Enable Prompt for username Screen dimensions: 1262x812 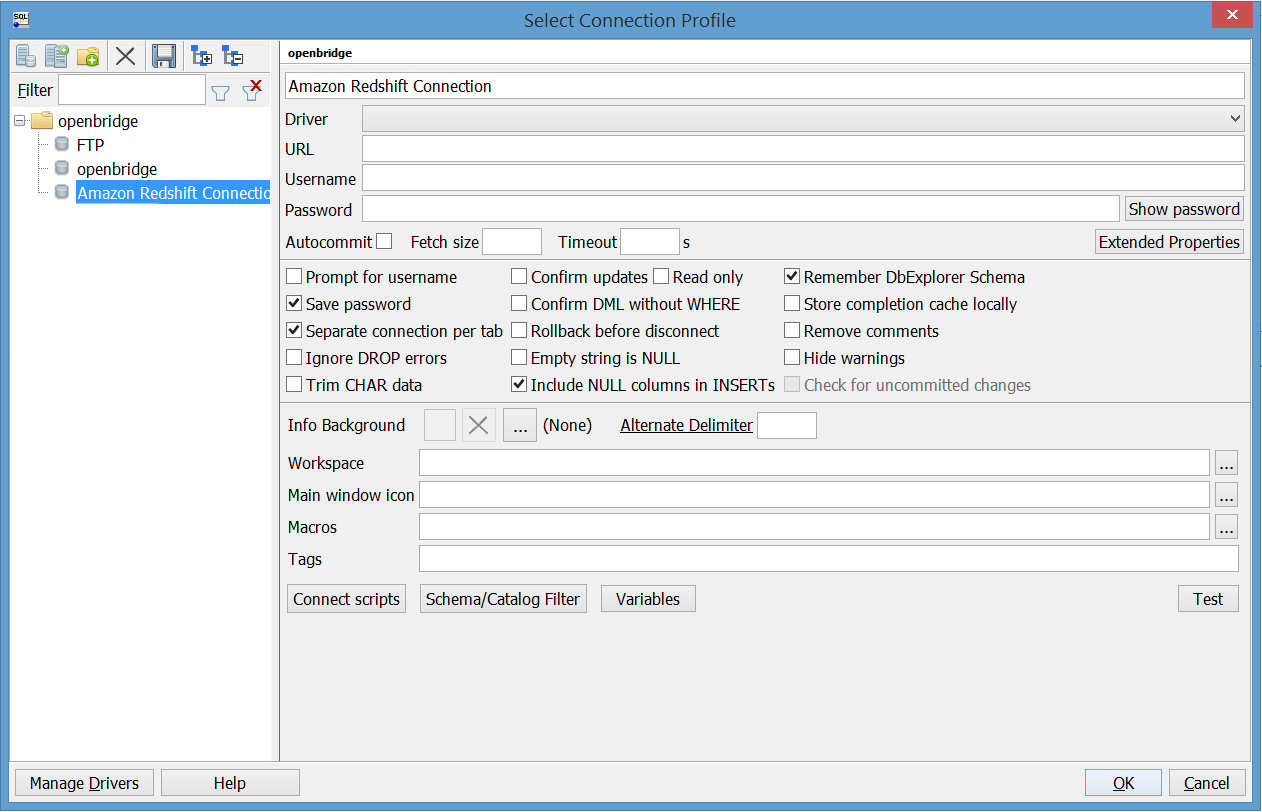click(x=294, y=277)
